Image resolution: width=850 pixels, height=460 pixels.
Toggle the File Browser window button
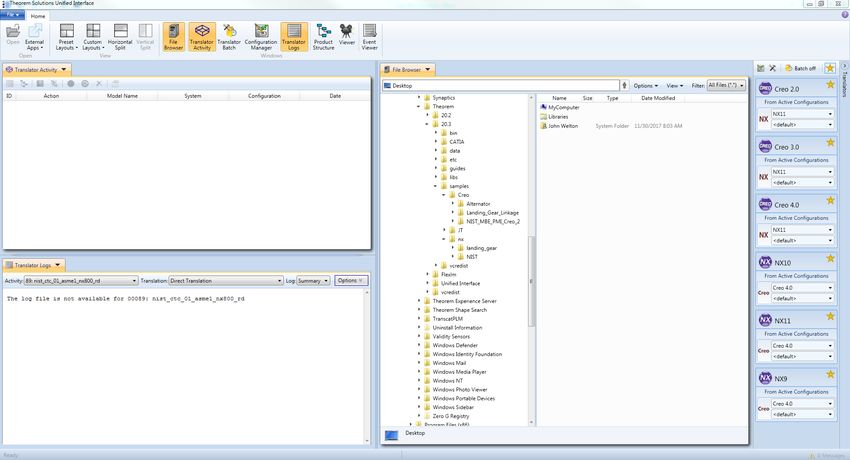point(173,37)
